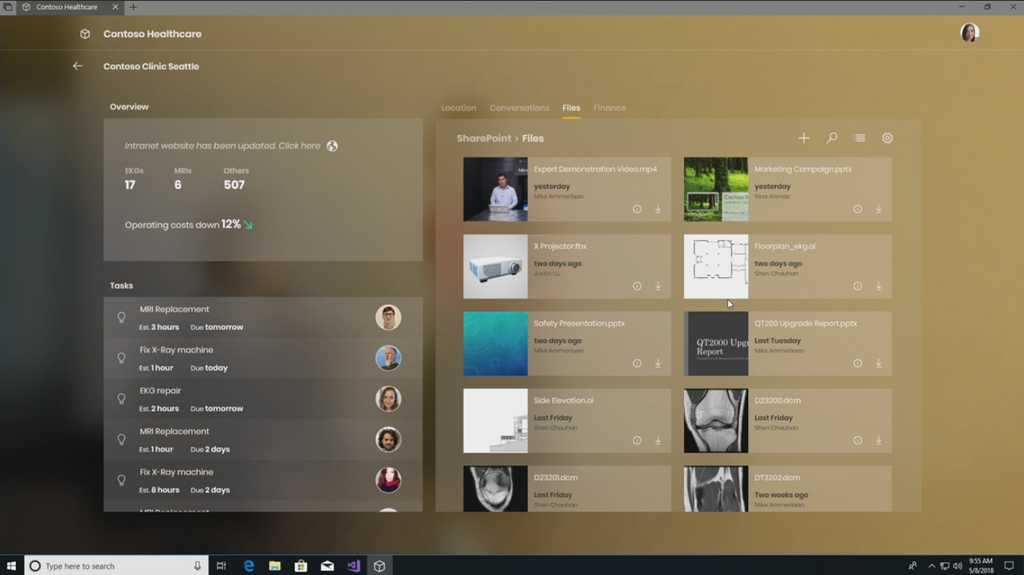
Task: Open the Windows Start menu
Action: click(11, 566)
